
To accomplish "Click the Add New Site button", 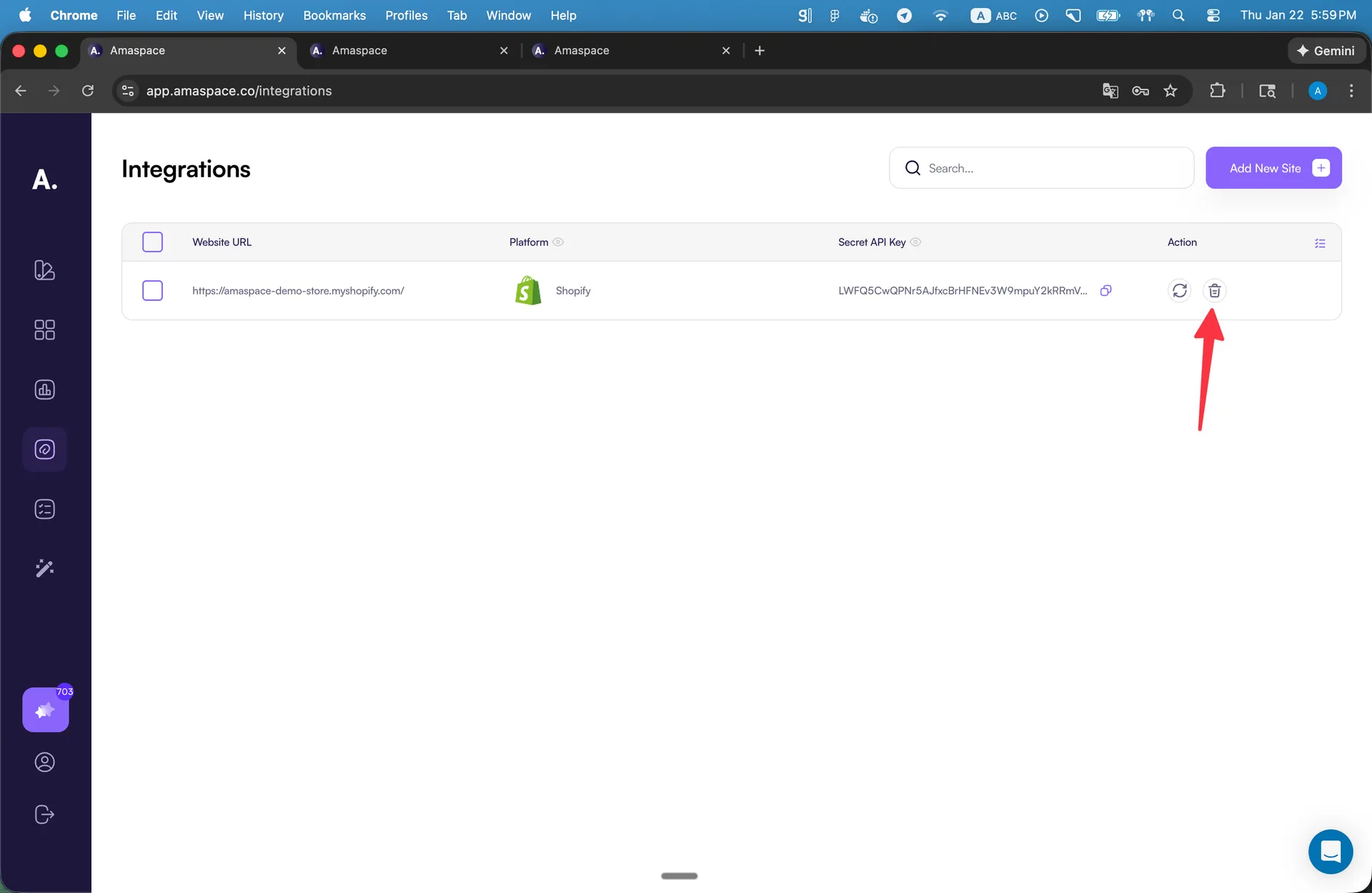I will coord(1274,167).
